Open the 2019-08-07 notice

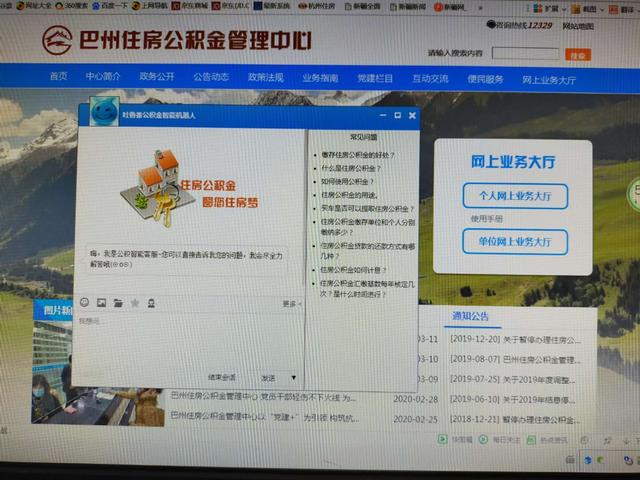point(515,360)
